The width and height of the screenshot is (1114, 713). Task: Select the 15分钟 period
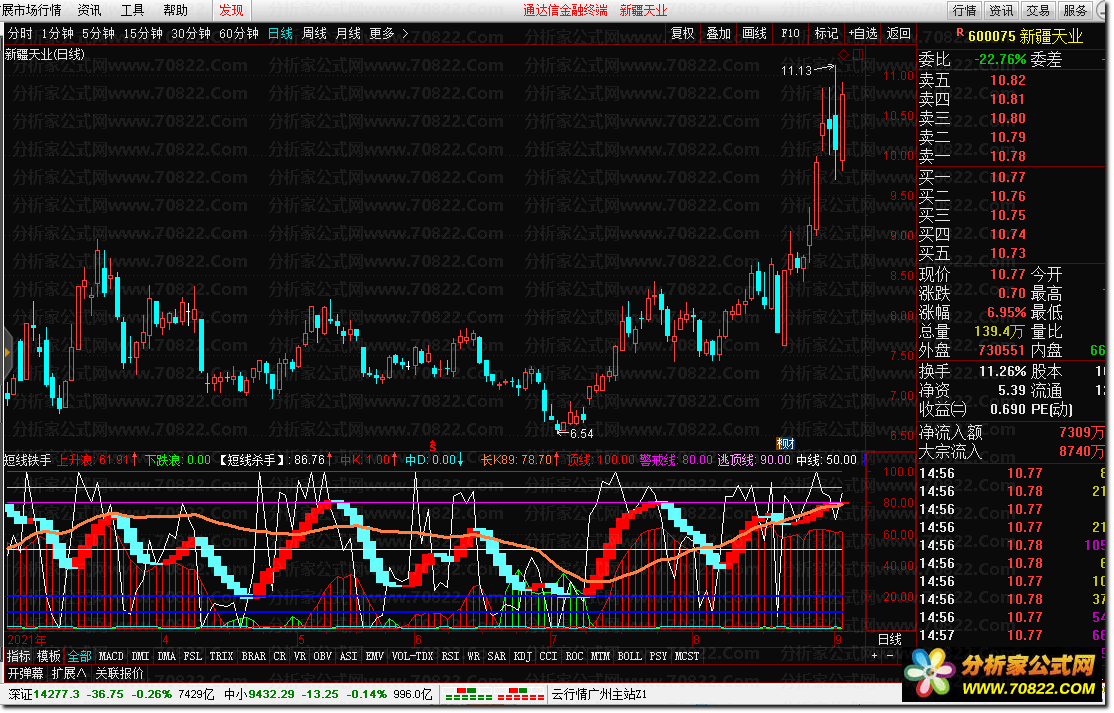pos(143,33)
